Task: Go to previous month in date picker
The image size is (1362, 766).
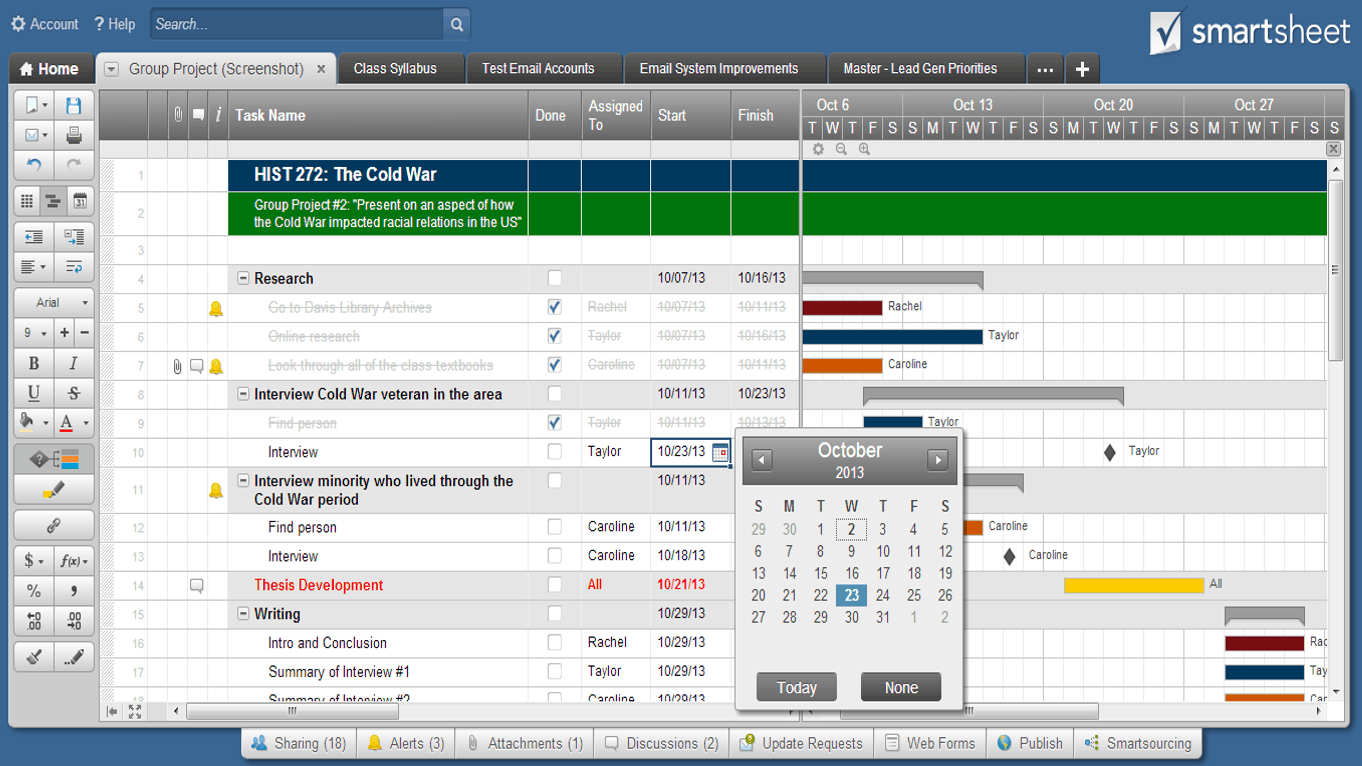Action: click(x=762, y=460)
